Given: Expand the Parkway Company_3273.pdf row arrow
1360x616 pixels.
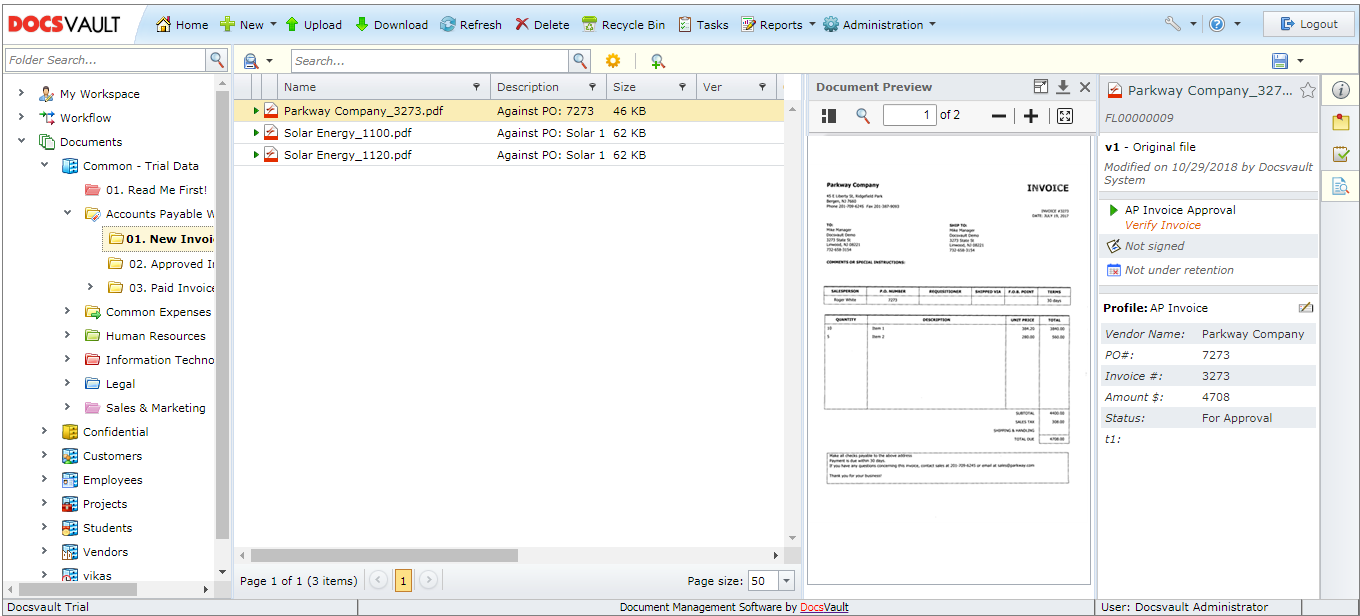Looking at the screenshot, I should 255,111.
